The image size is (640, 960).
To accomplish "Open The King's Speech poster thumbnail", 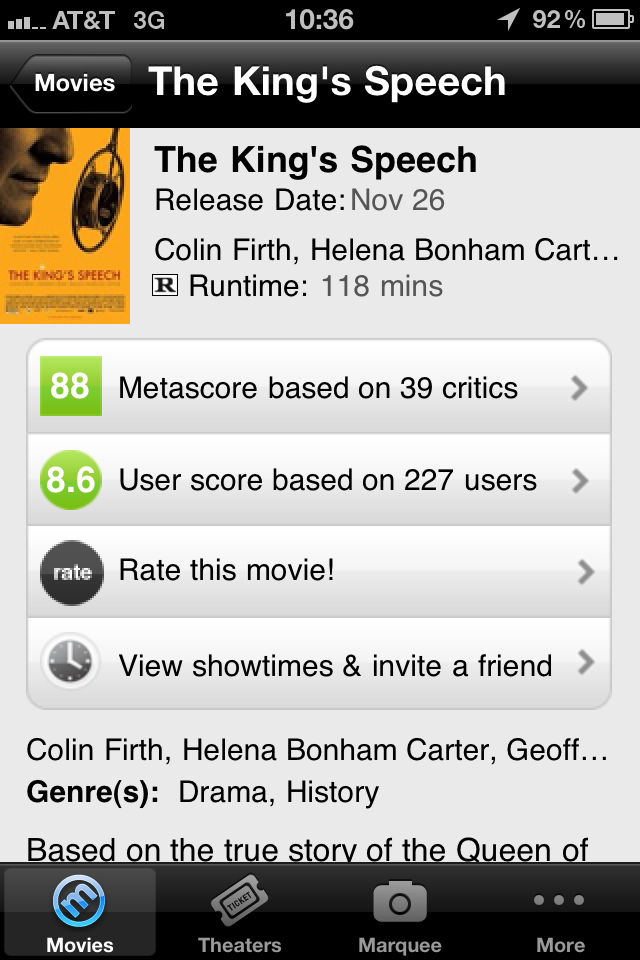I will (65, 226).
